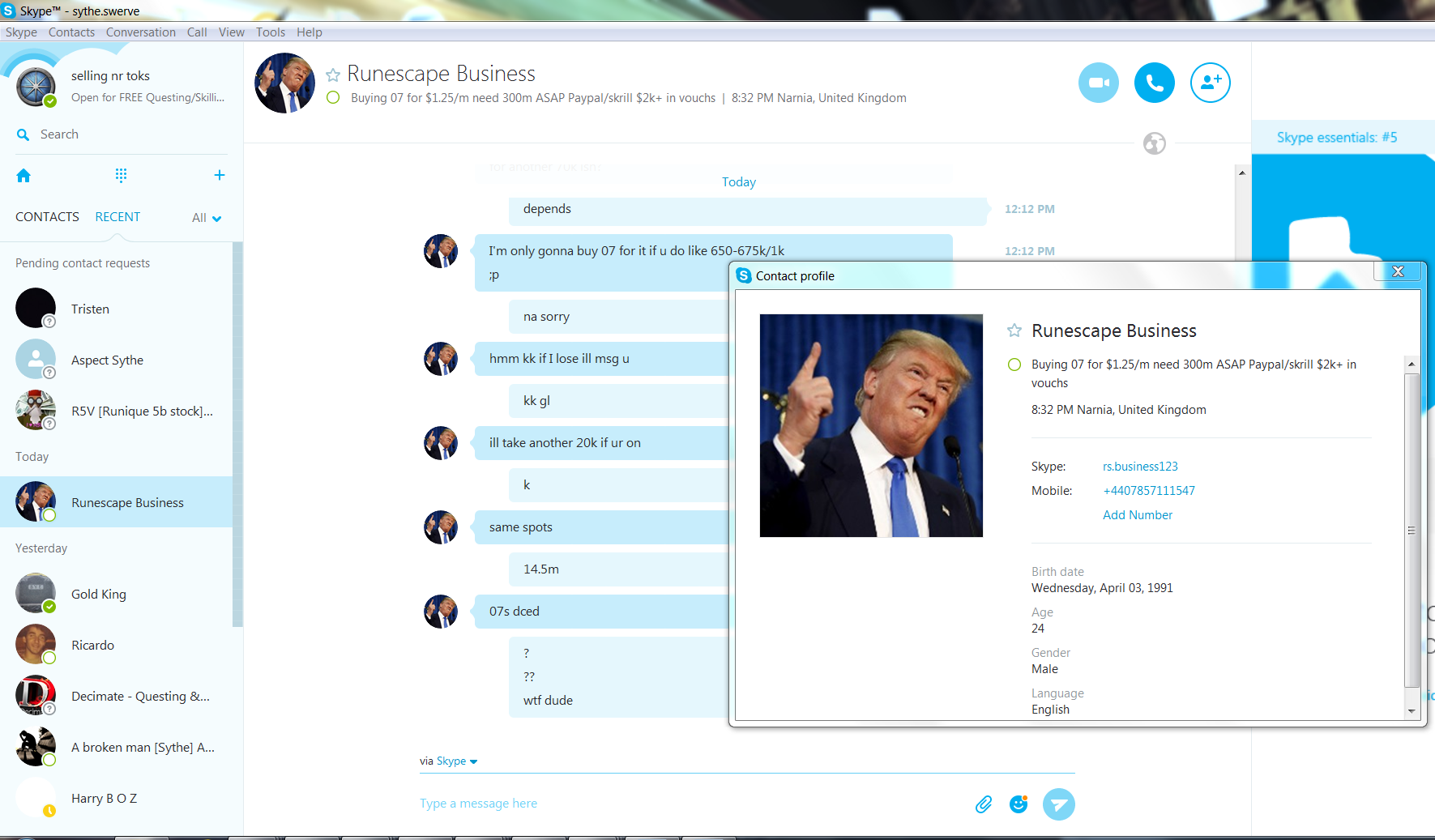
Task: Click the Type a message here field
Action: pos(689,804)
